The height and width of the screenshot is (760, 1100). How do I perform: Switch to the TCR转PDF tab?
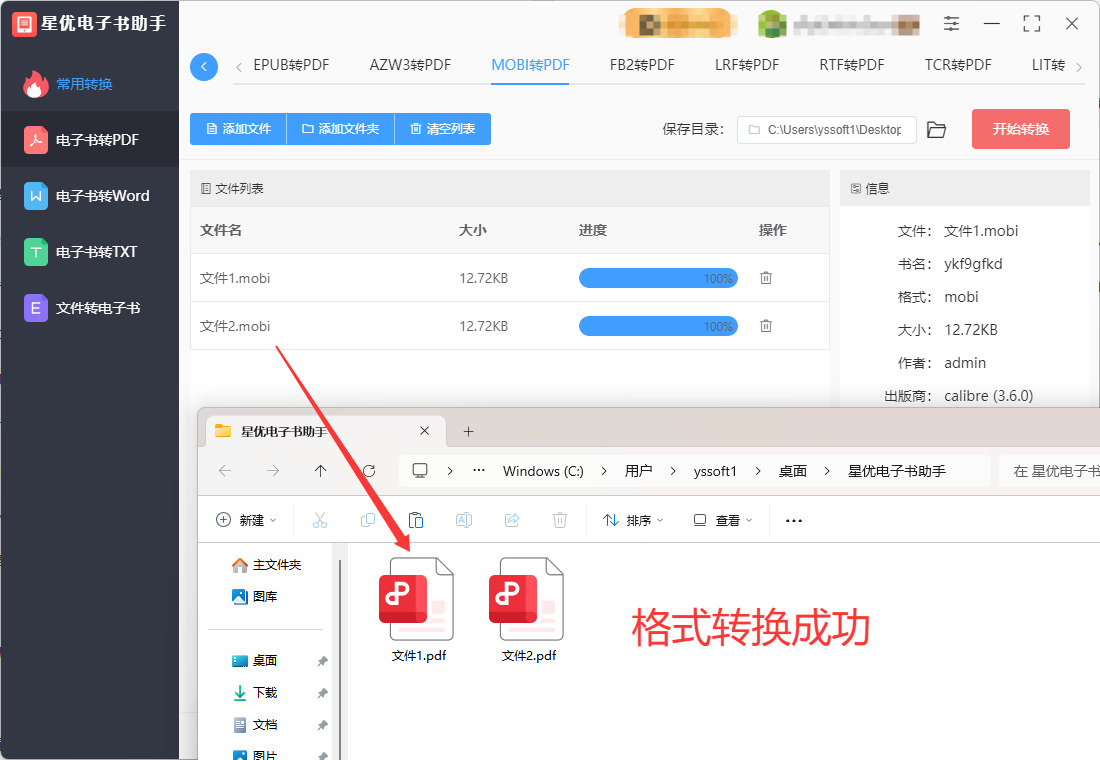tap(958, 65)
